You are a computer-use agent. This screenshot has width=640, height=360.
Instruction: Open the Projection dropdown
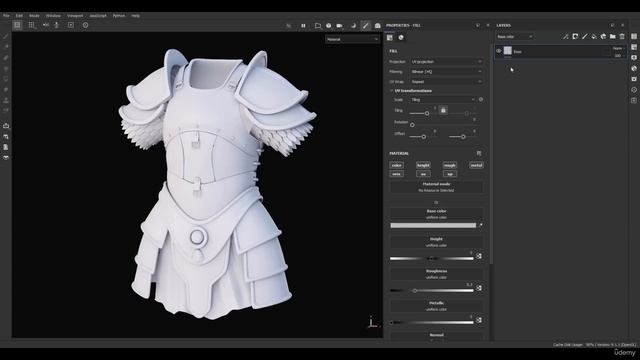pyautogui.click(x=447, y=62)
